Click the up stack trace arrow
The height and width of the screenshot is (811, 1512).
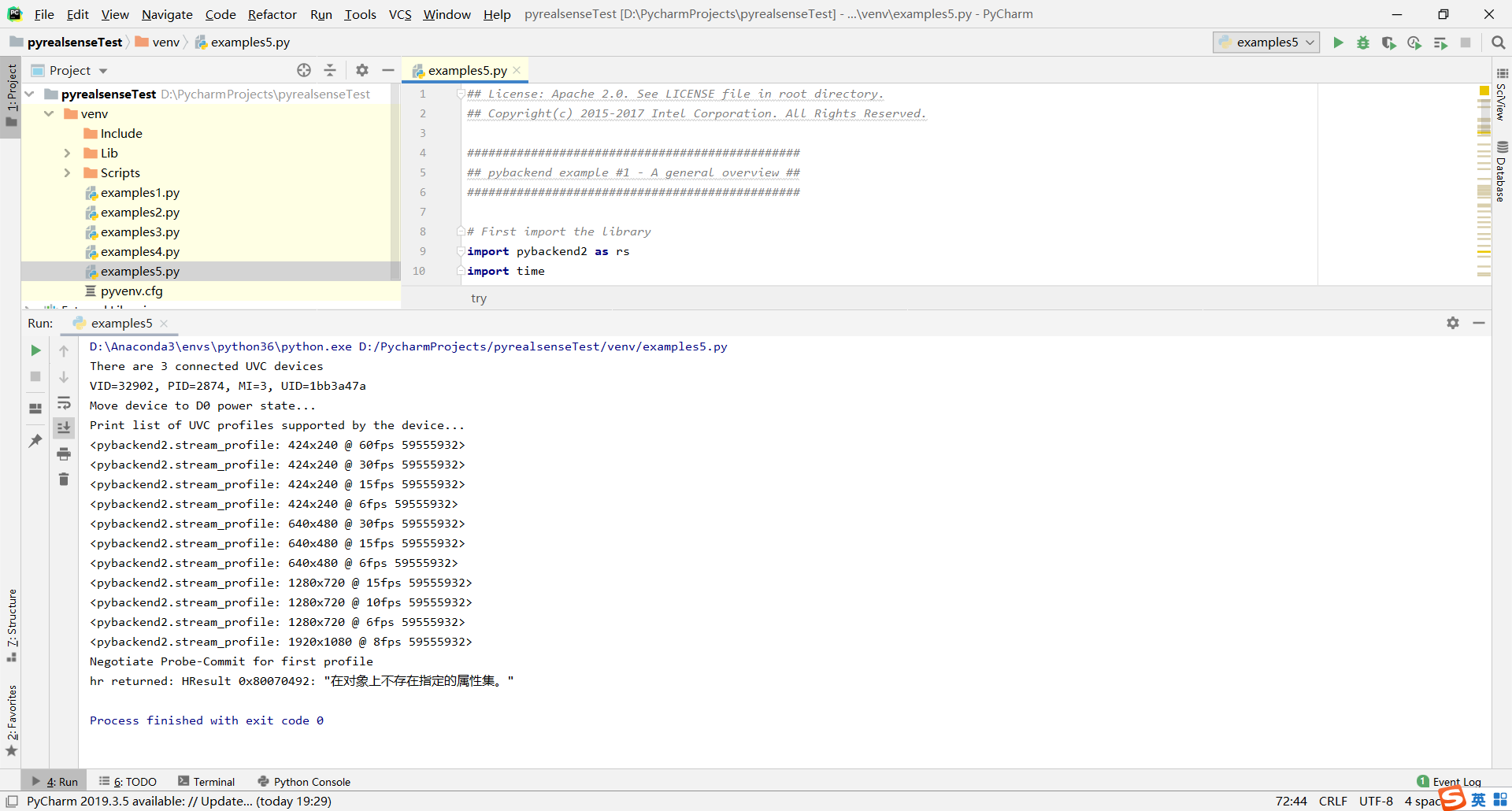64,351
